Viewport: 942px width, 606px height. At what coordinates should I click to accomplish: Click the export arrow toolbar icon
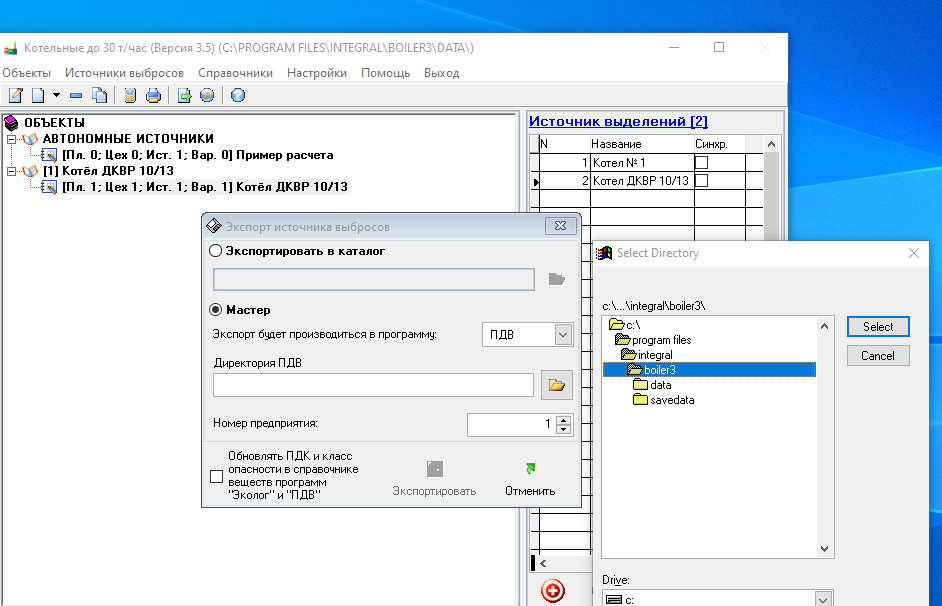click(x=184, y=96)
